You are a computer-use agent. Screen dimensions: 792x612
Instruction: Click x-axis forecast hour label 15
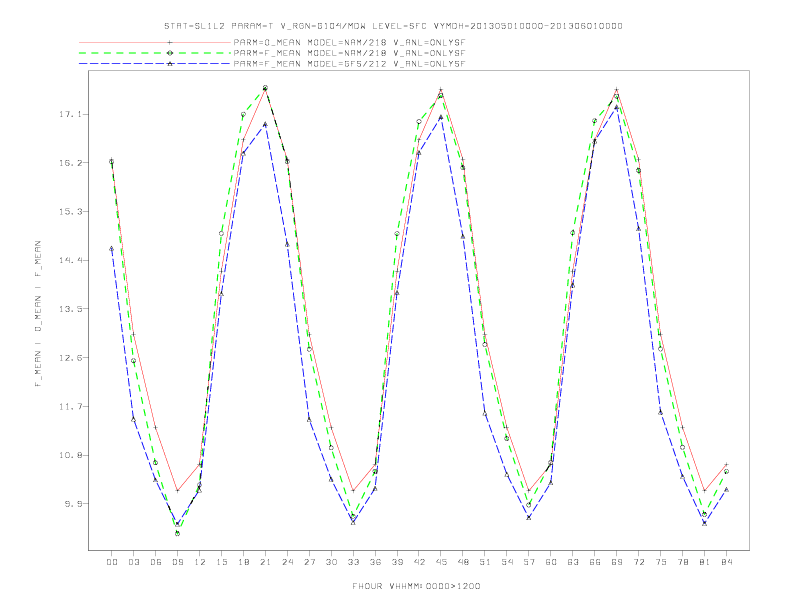[221, 562]
